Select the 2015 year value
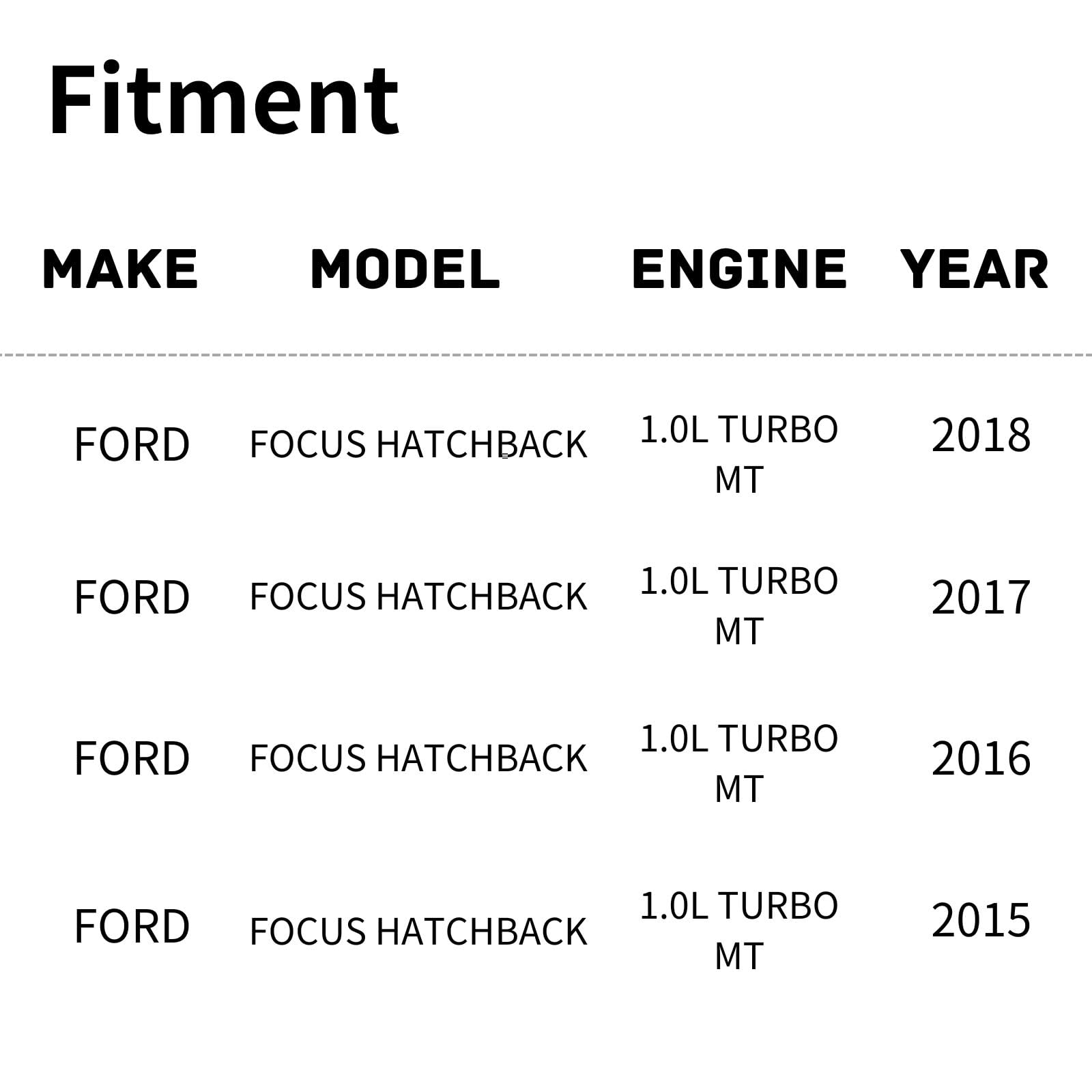This screenshot has height=1092, width=1092. point(981,920)
